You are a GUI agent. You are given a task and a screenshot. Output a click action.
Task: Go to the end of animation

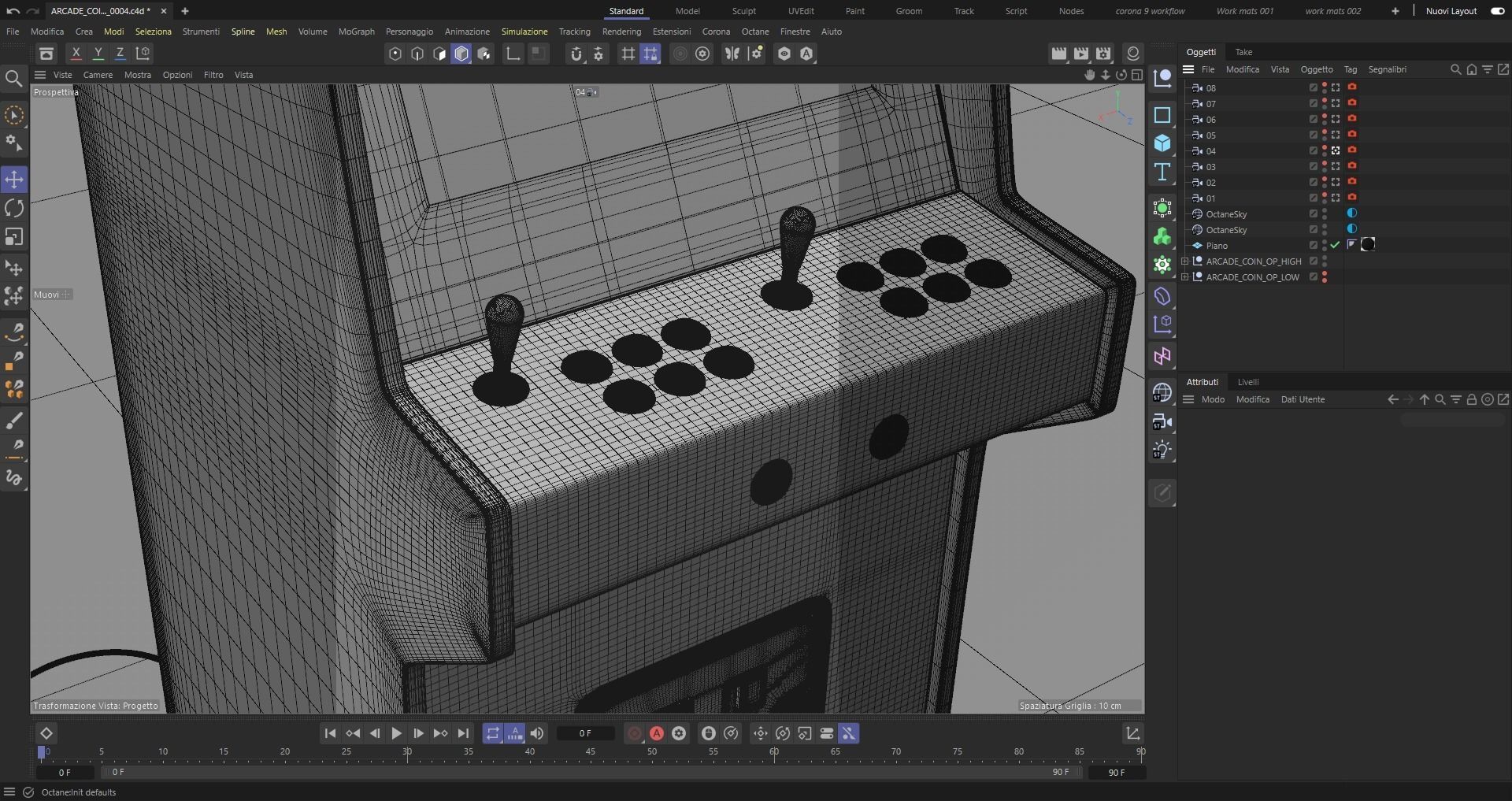click(463, 733)
